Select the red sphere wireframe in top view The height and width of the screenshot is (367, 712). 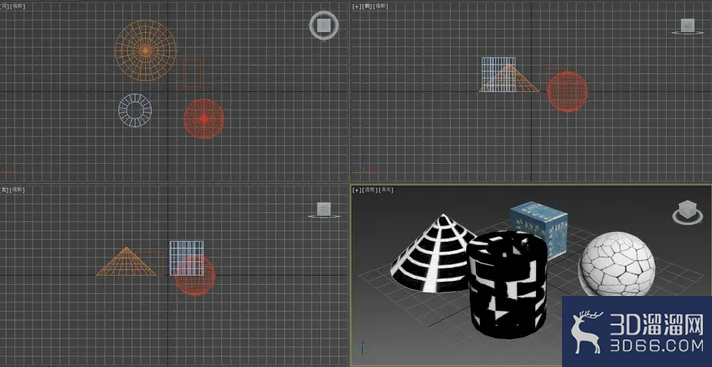204,119
